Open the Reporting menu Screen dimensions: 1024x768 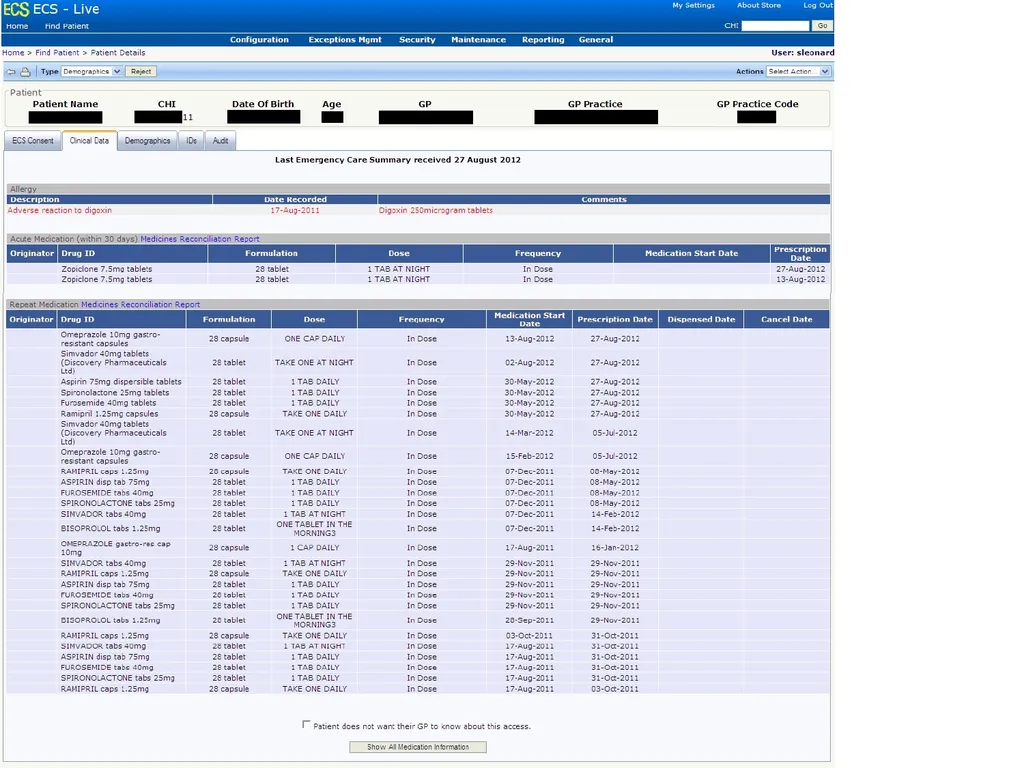543,40
